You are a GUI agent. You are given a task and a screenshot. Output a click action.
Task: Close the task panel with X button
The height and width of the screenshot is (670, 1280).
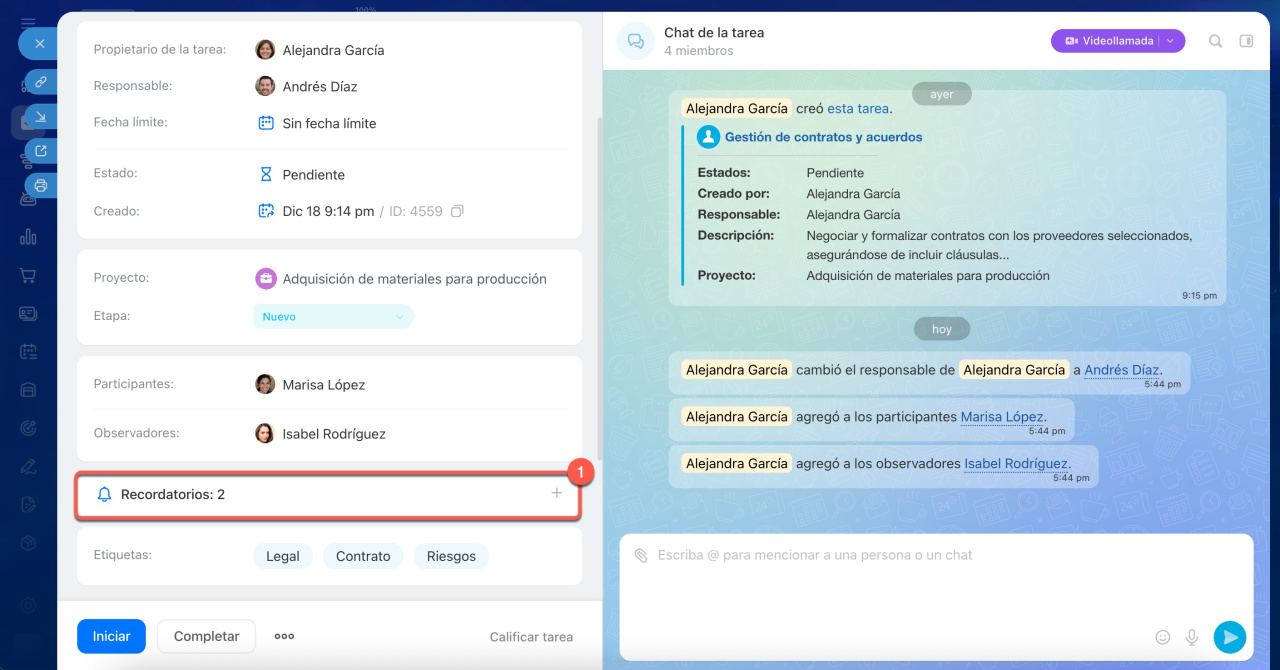(x=40, y=44)
